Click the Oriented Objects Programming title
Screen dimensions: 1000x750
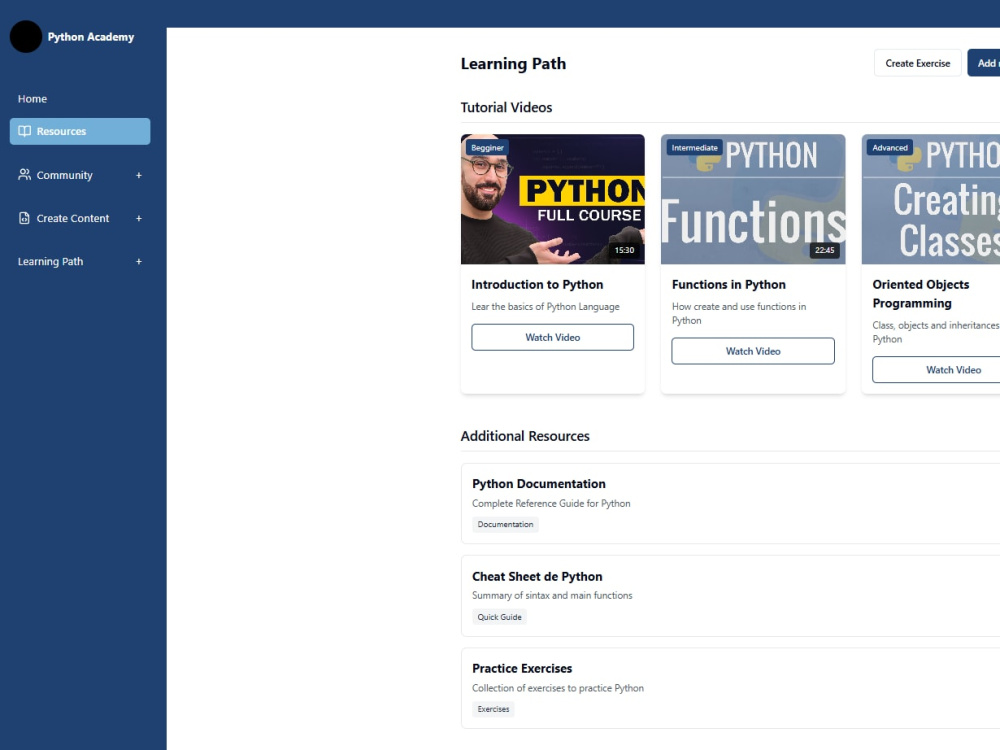click(x=921, y=294)
